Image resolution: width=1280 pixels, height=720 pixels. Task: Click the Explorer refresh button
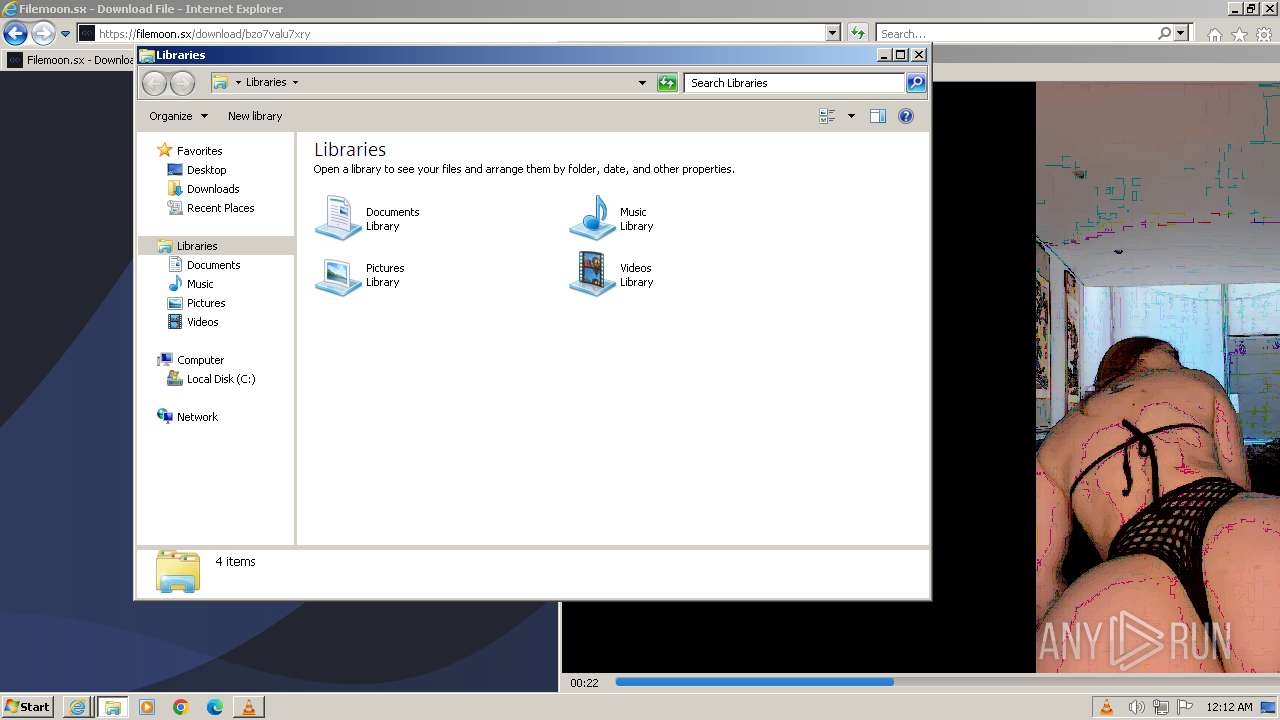pyautogui.click(x=667, y=83)
